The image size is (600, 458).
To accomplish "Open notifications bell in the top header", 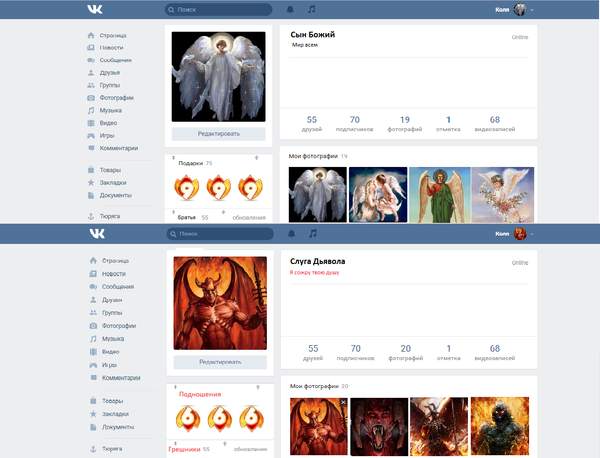I will 290,9.
